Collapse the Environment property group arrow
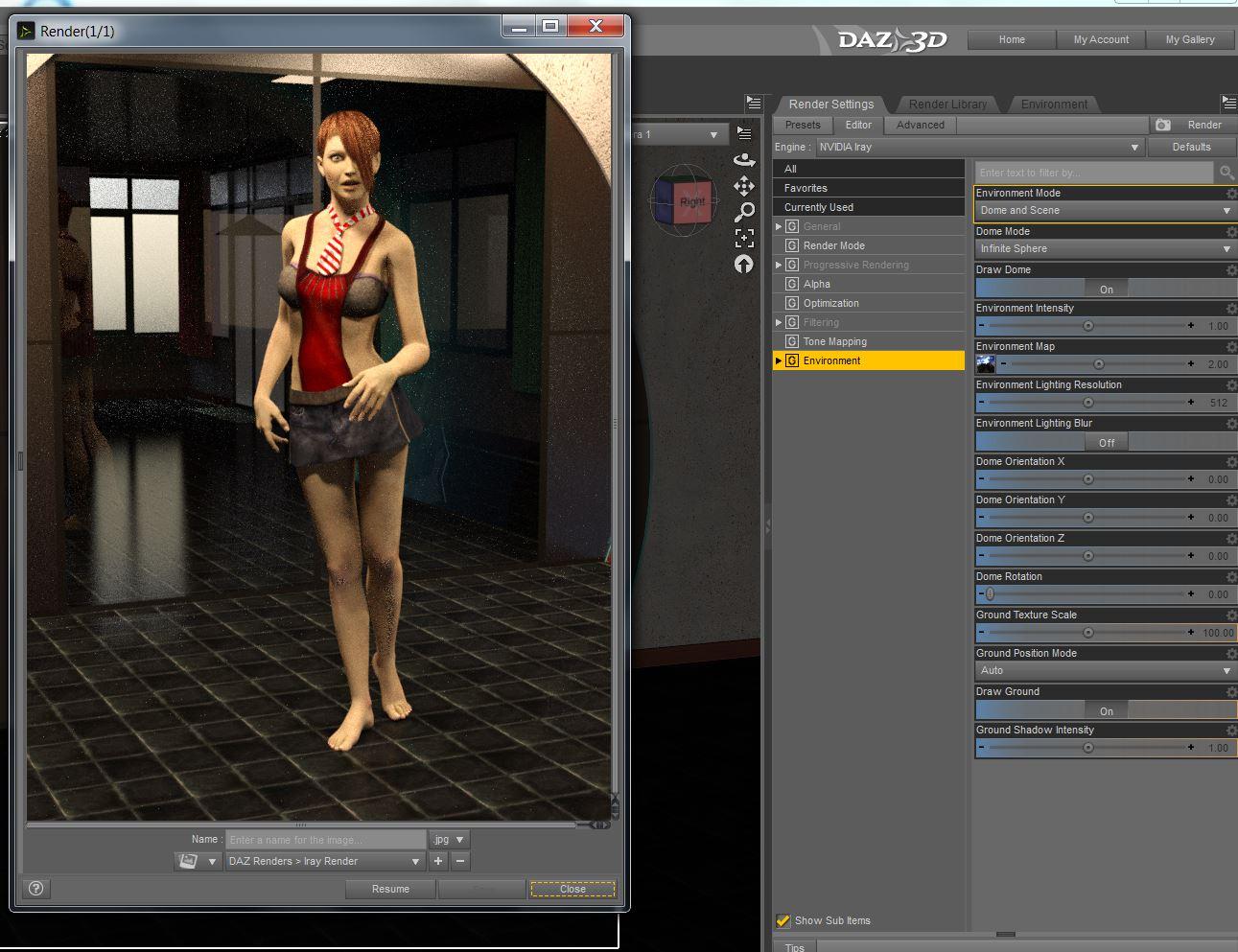Screen dimensions: 1238x952 click(779, 360)
